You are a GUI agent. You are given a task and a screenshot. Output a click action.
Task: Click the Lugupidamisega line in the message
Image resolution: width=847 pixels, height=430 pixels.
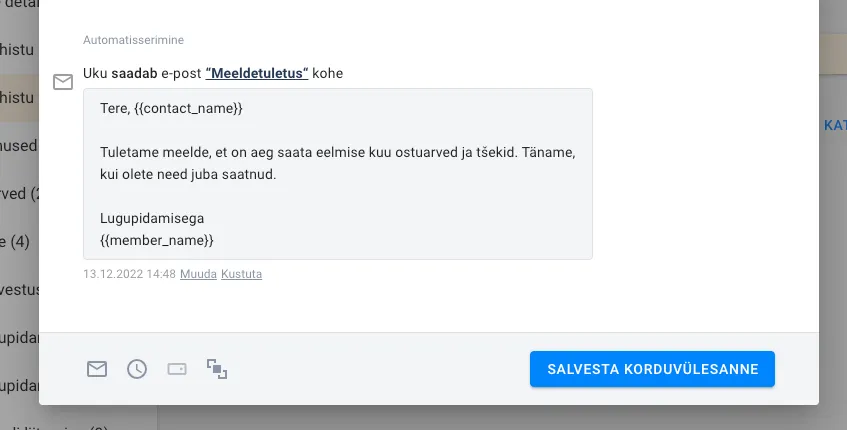158,218
